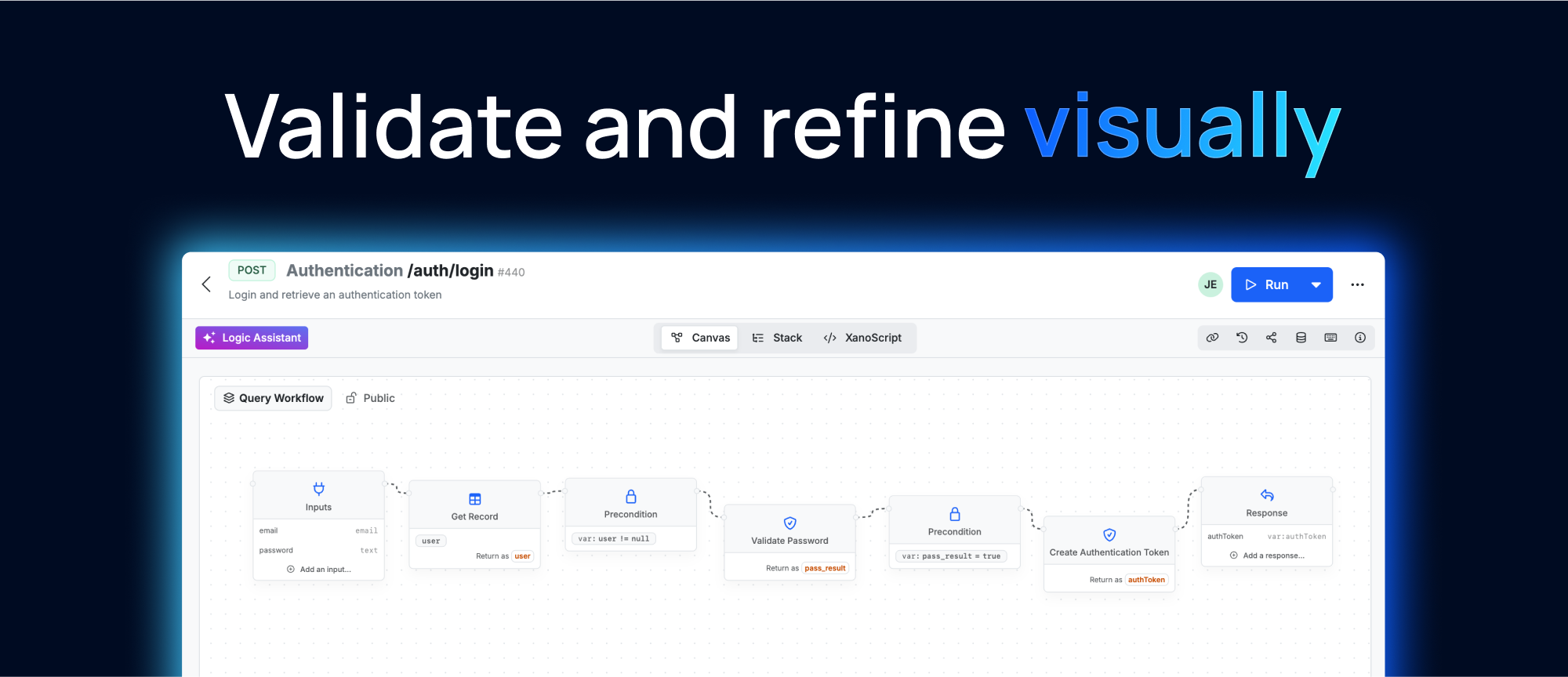
Task: Select Create Authentication Token shield icon
Action: [x=1109, y=534]
